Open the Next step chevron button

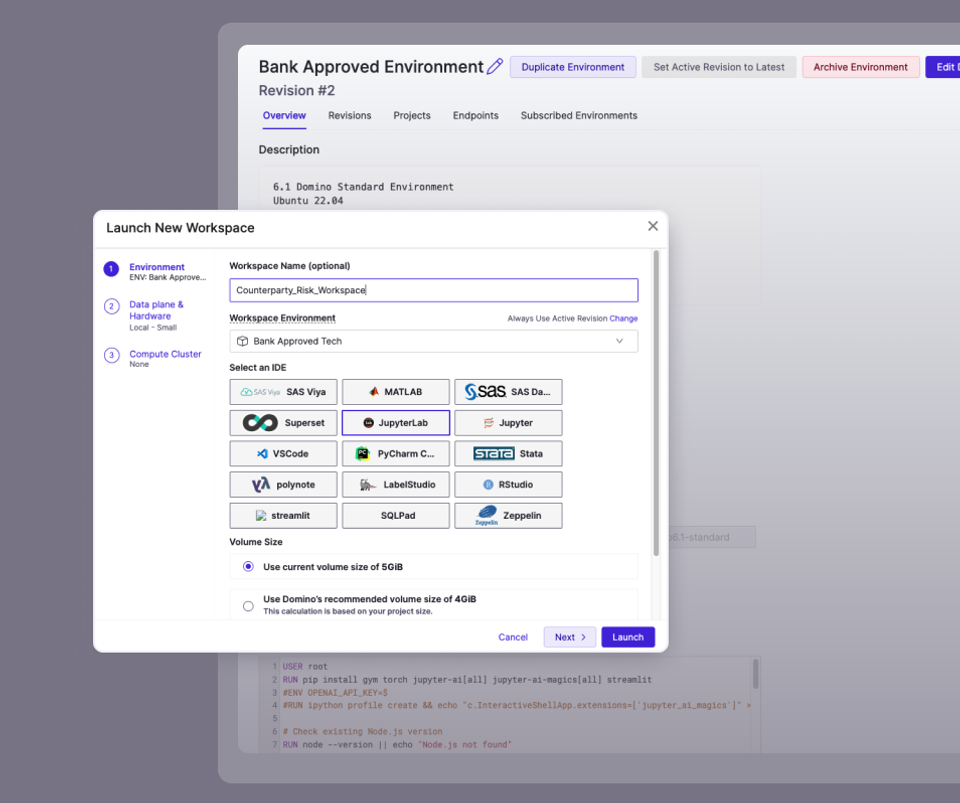pos(569,637)
